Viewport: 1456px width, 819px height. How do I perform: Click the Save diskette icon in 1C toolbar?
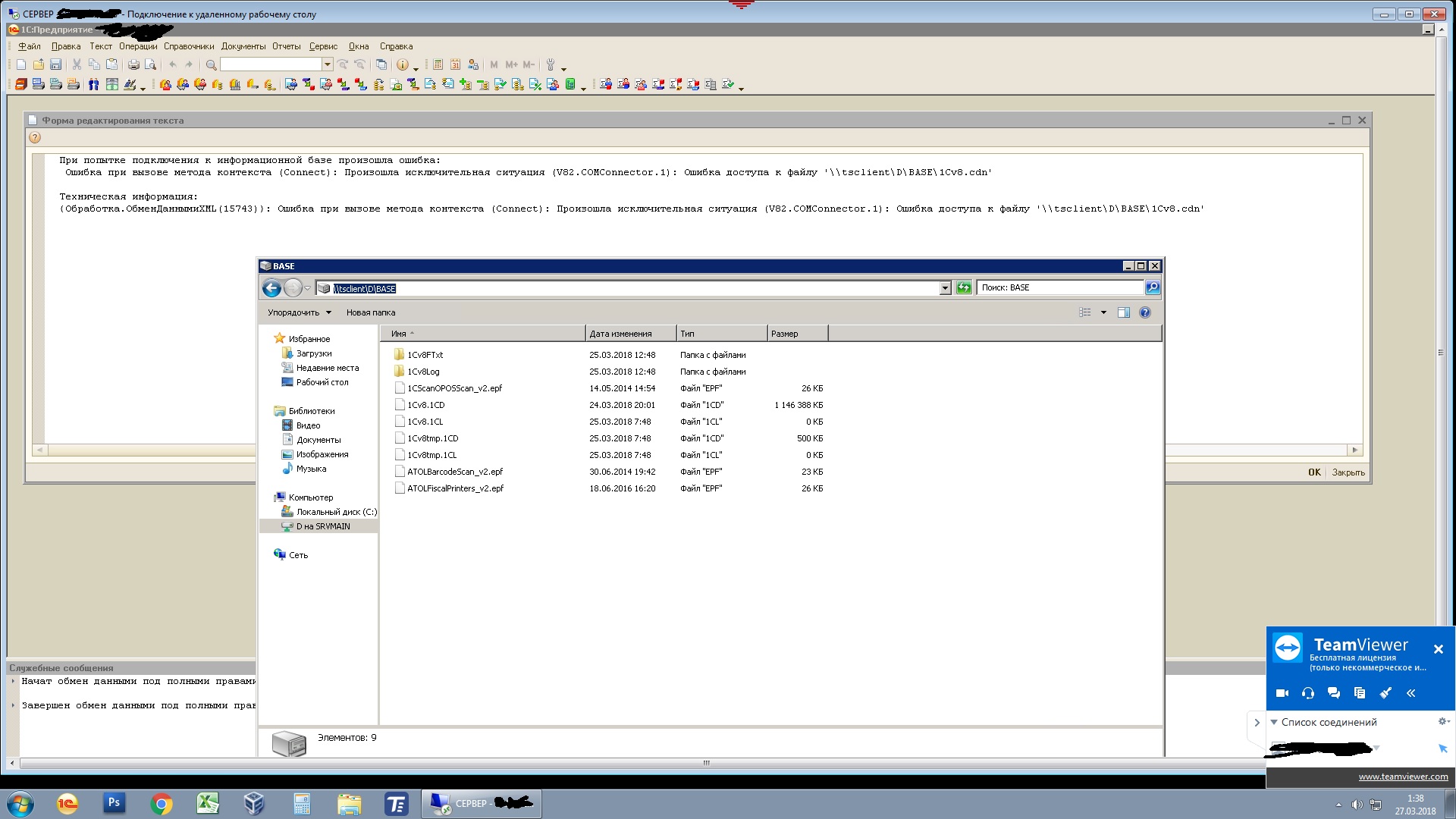pyautogui.click(x=55, y=64)
